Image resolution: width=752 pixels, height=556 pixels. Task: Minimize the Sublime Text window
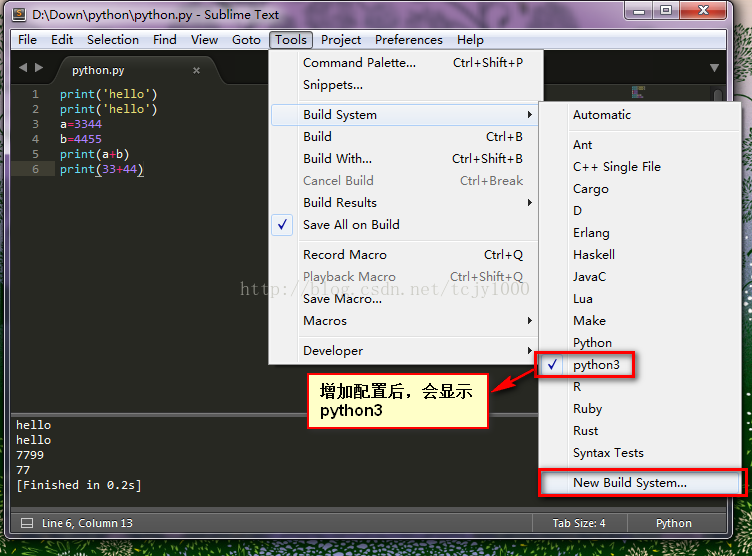coord(639,11)
